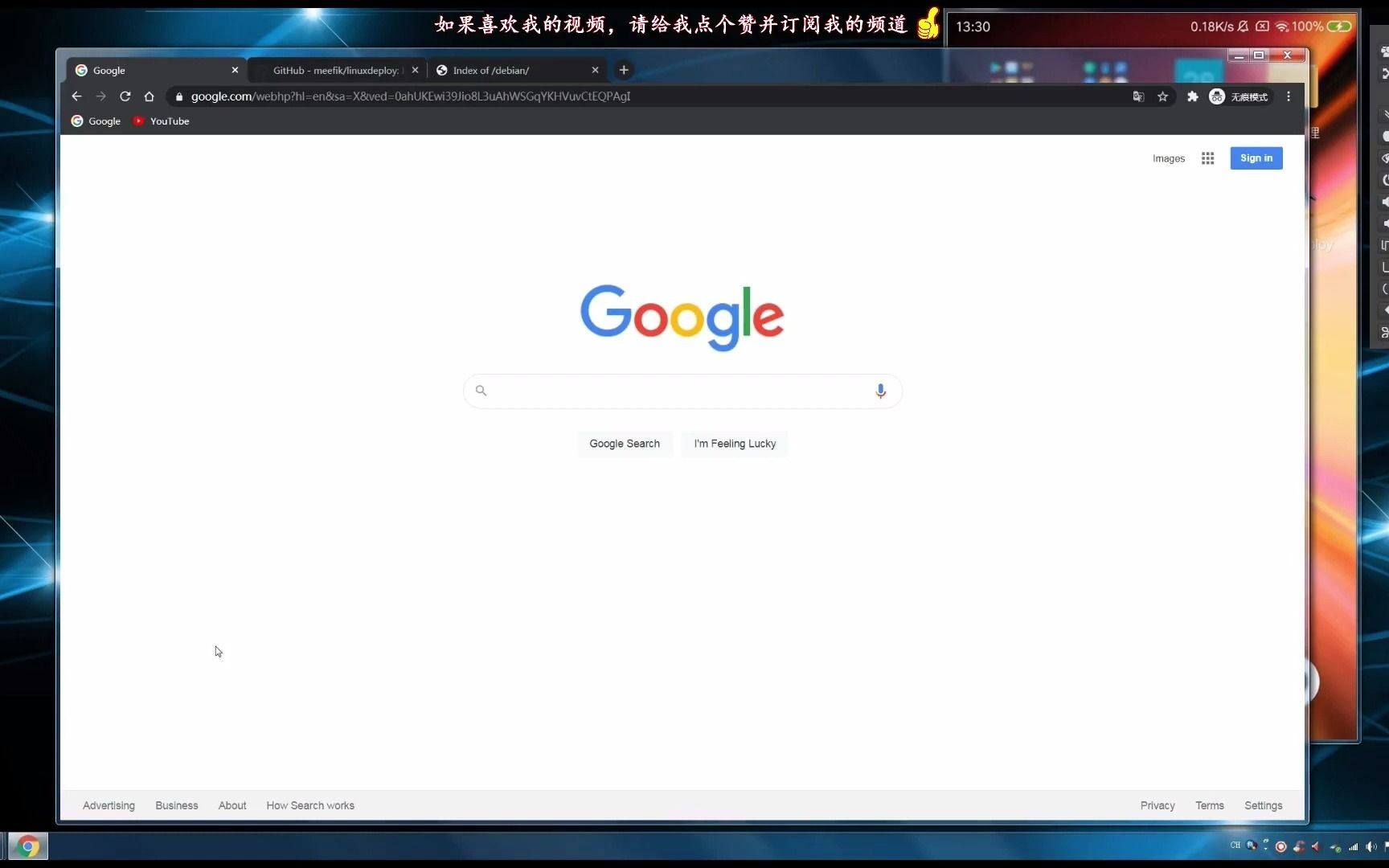The image size is (1389, 868).
Task: Click the Google Search button
Action: (625, 444)
